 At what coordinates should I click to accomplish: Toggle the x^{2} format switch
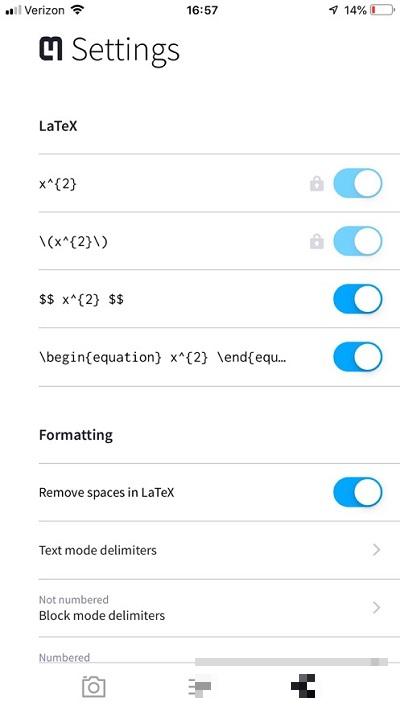[x=357, y=183]
